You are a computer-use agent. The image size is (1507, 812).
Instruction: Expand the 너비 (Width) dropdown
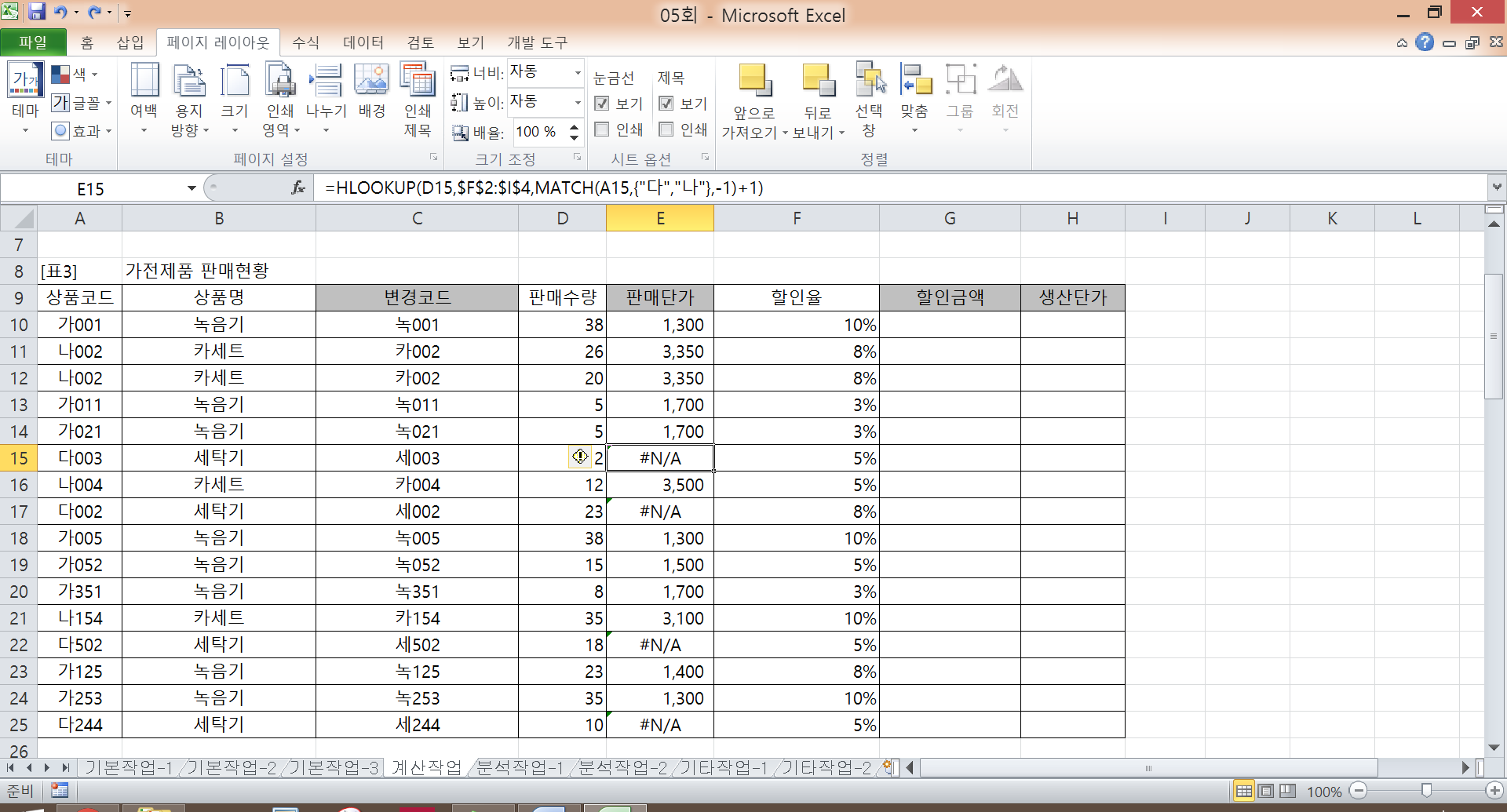click(578, 73)
